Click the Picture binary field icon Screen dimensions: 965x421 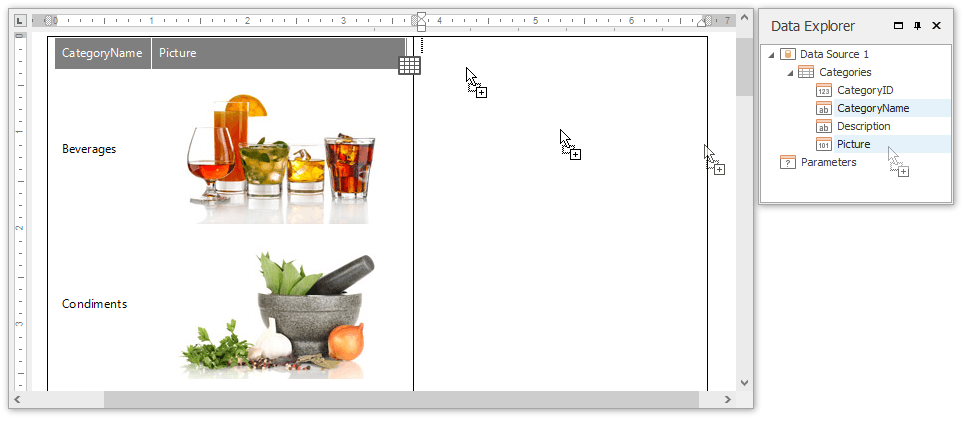(823, 144)
